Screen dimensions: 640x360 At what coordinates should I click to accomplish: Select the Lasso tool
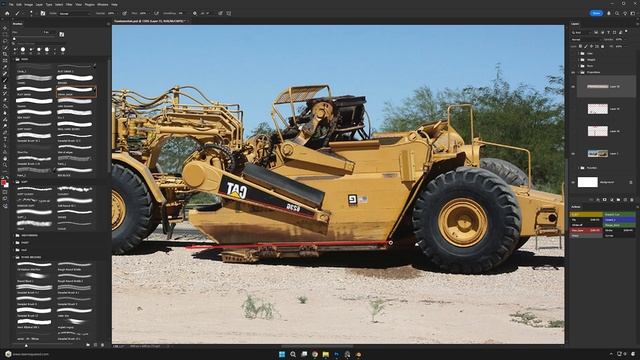point(5,41)
